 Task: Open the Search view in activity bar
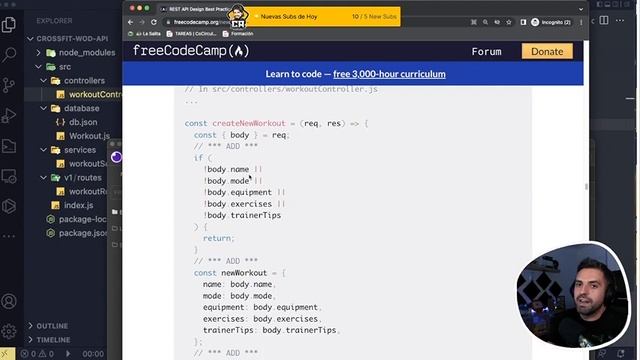coord(9,54)
